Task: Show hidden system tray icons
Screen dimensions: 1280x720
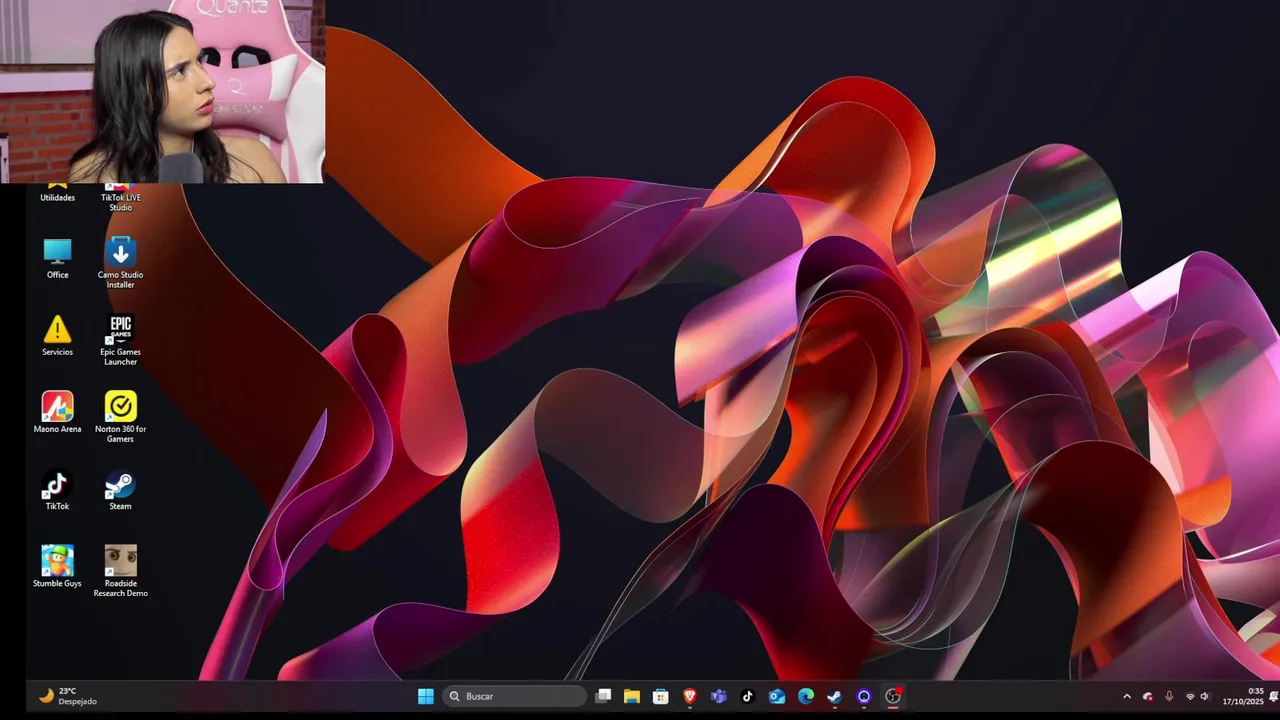Action: tap(1127, 696)
